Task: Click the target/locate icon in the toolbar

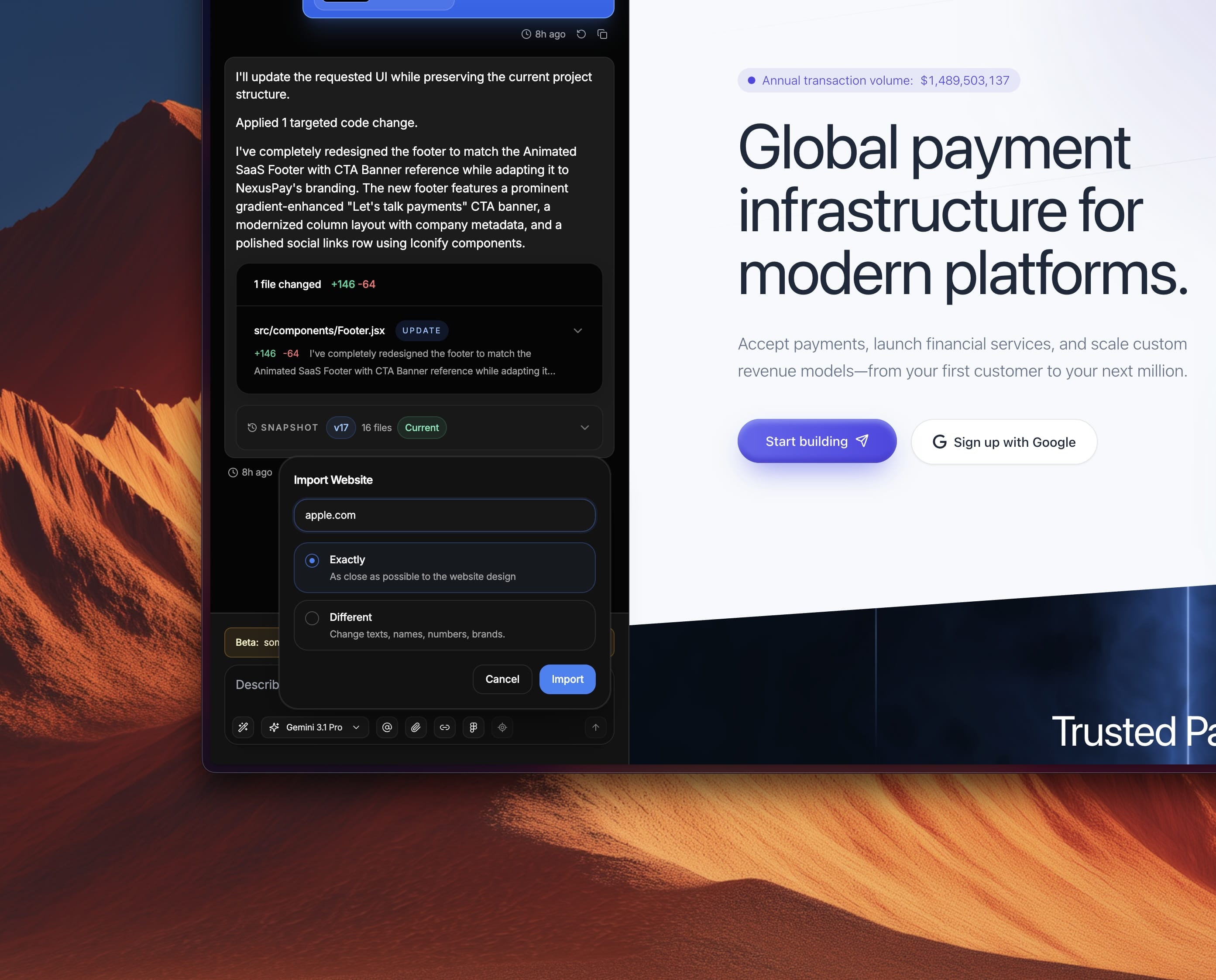Action: pos(502,727)
